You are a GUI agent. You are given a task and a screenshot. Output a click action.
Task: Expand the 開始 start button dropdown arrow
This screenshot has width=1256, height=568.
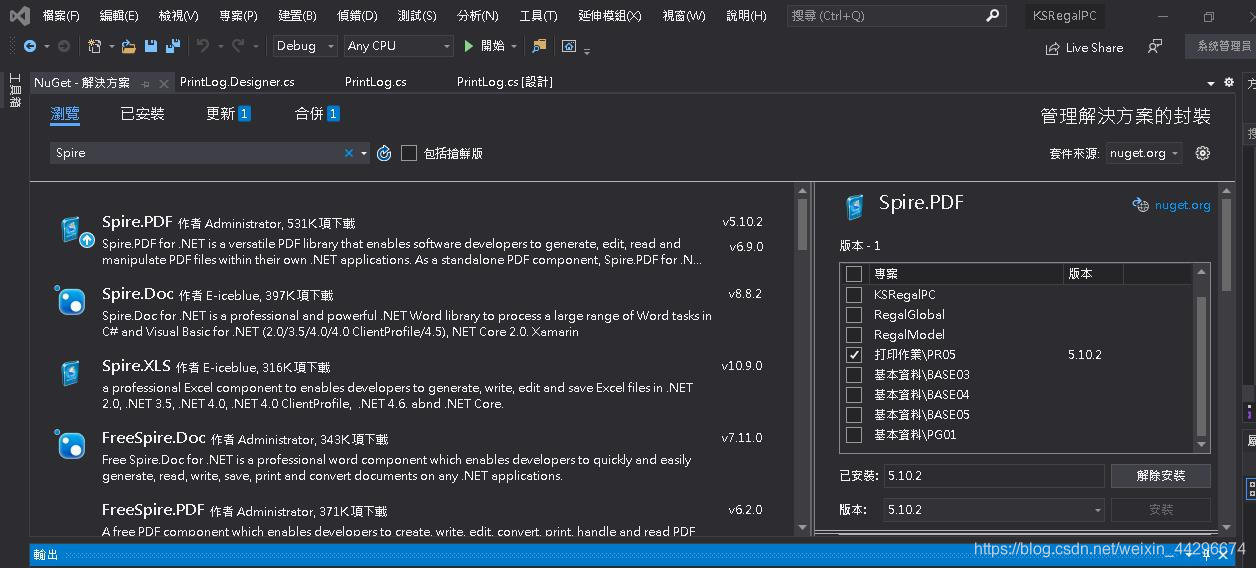[514, 46]
